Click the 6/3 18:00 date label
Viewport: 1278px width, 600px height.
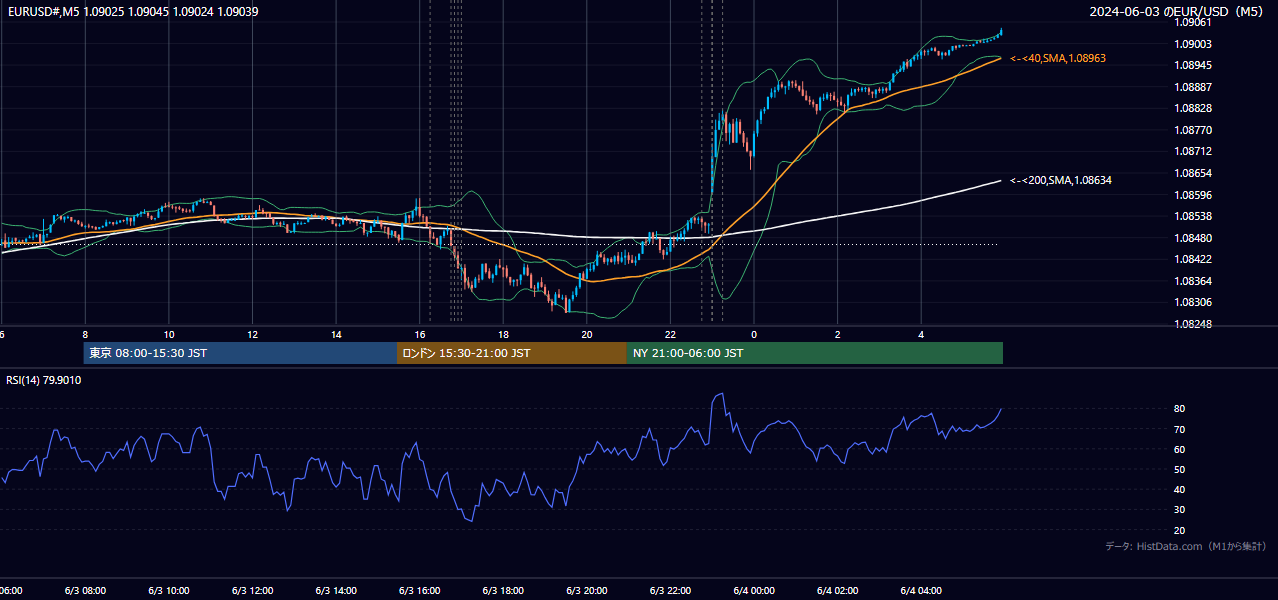[x=504, y=590]
